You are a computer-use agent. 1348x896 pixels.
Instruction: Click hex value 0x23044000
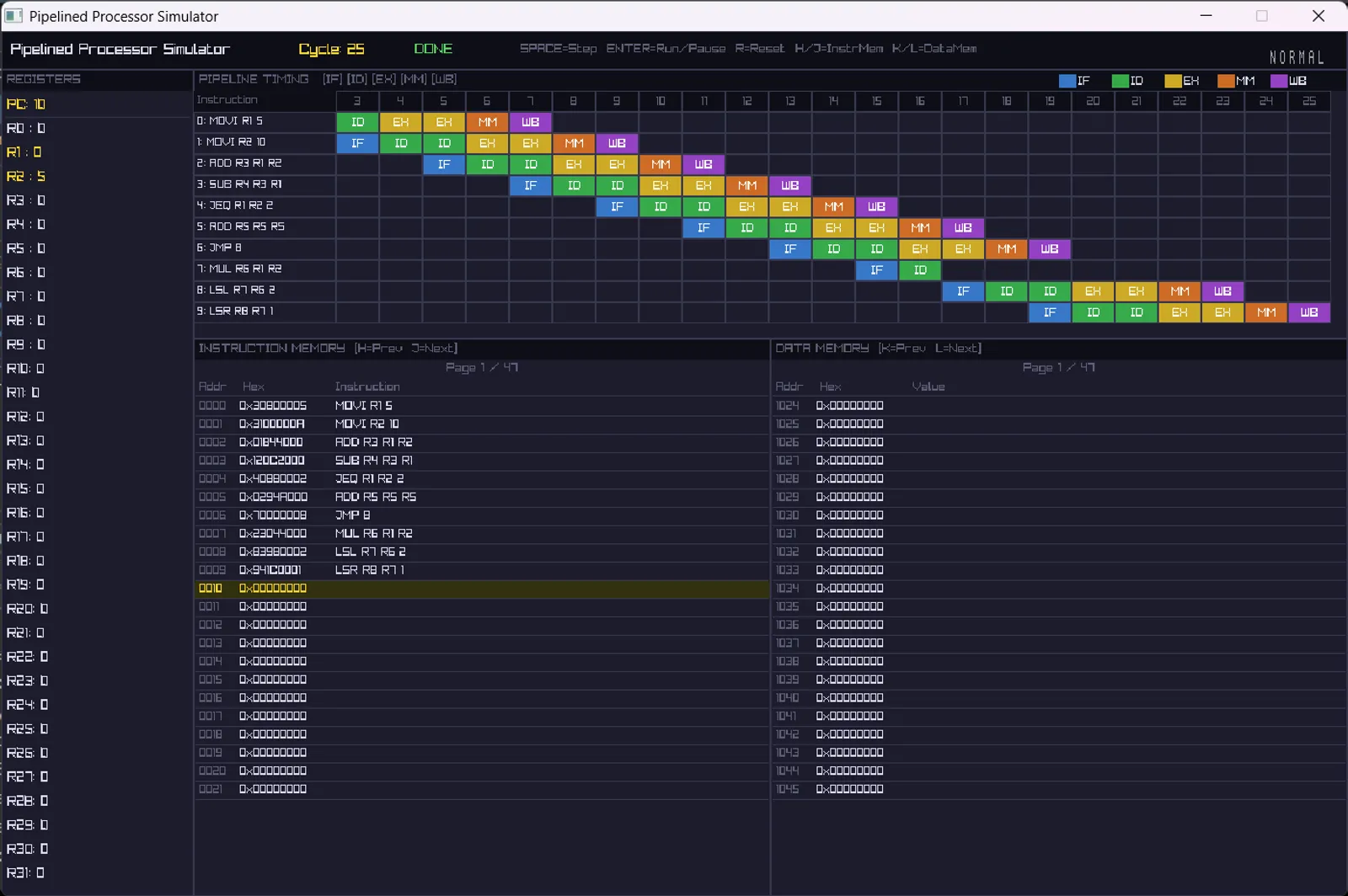click(x=272, y=534)
